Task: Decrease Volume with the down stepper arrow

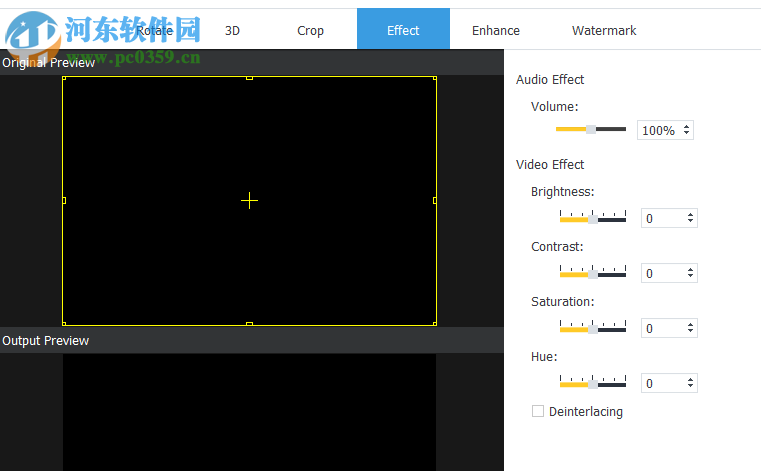Action: pyautogui.click(x=686, y=133)
